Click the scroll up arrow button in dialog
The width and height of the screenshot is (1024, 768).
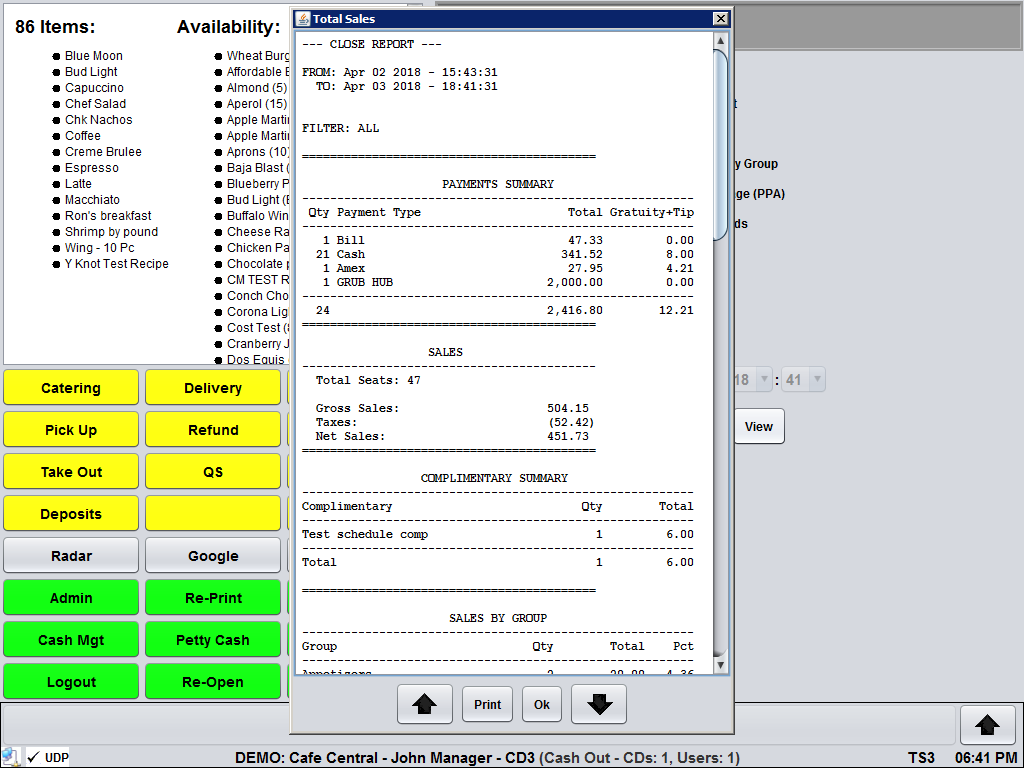coord(425,704)
